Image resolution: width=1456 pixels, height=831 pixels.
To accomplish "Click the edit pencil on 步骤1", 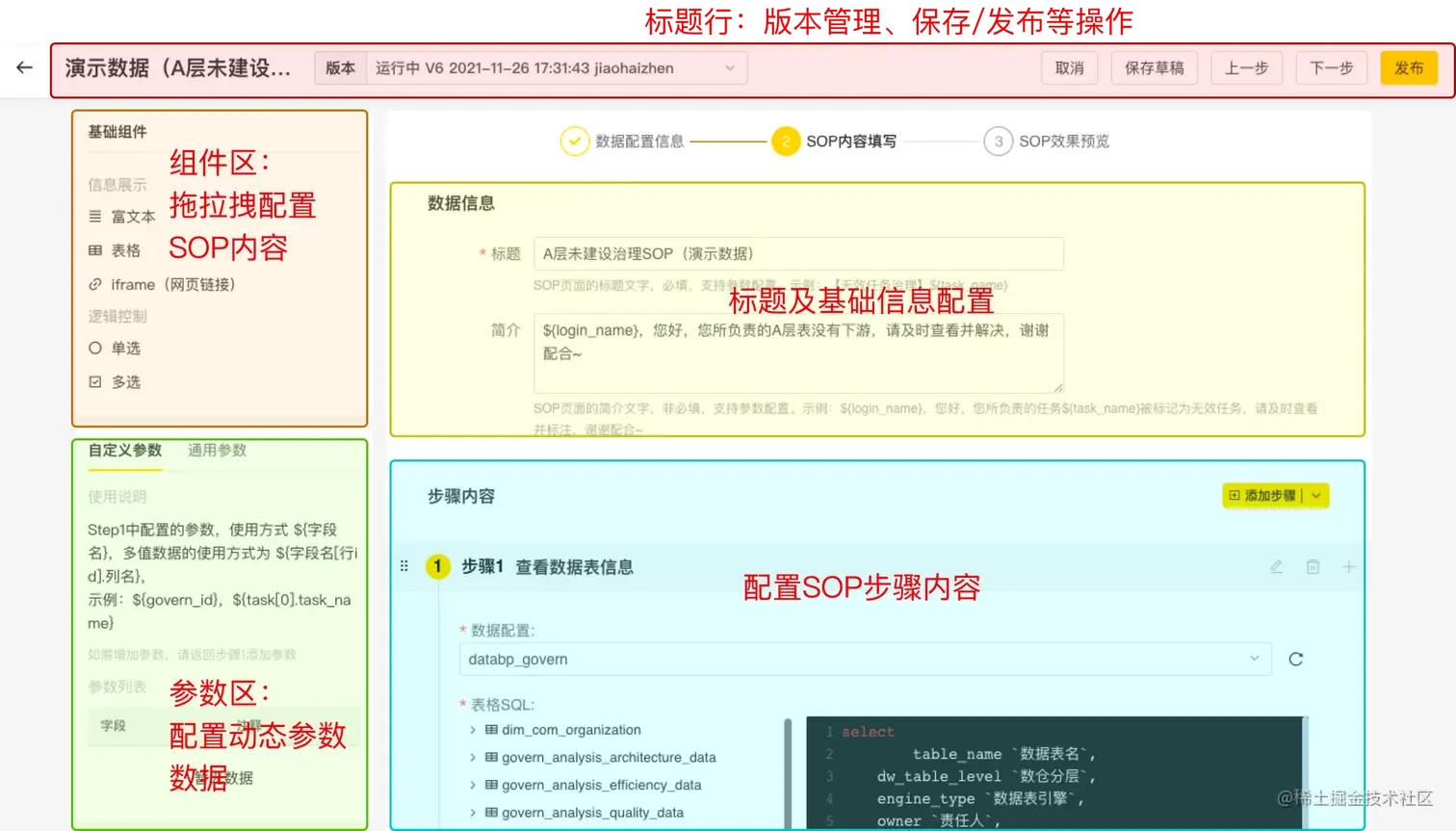I will coord(1276,569).
